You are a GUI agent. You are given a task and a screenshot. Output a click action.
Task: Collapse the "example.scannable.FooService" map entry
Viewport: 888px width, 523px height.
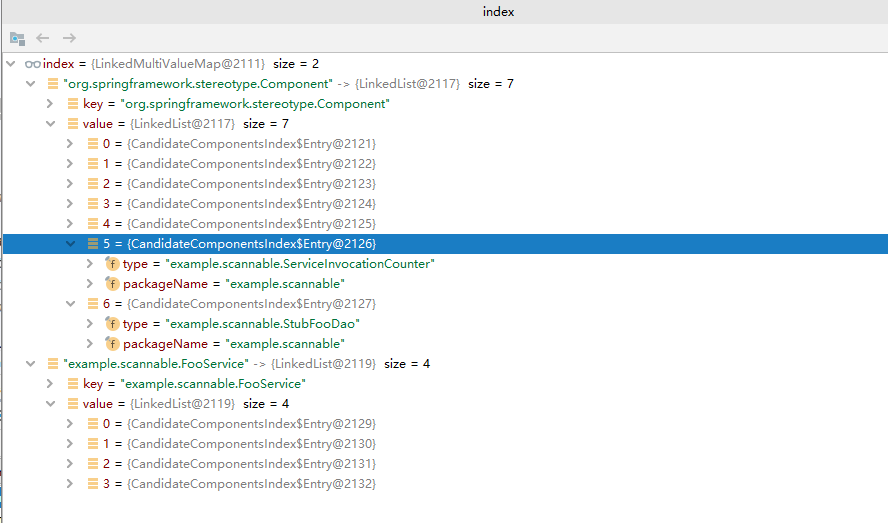click(x=30, y=364)
